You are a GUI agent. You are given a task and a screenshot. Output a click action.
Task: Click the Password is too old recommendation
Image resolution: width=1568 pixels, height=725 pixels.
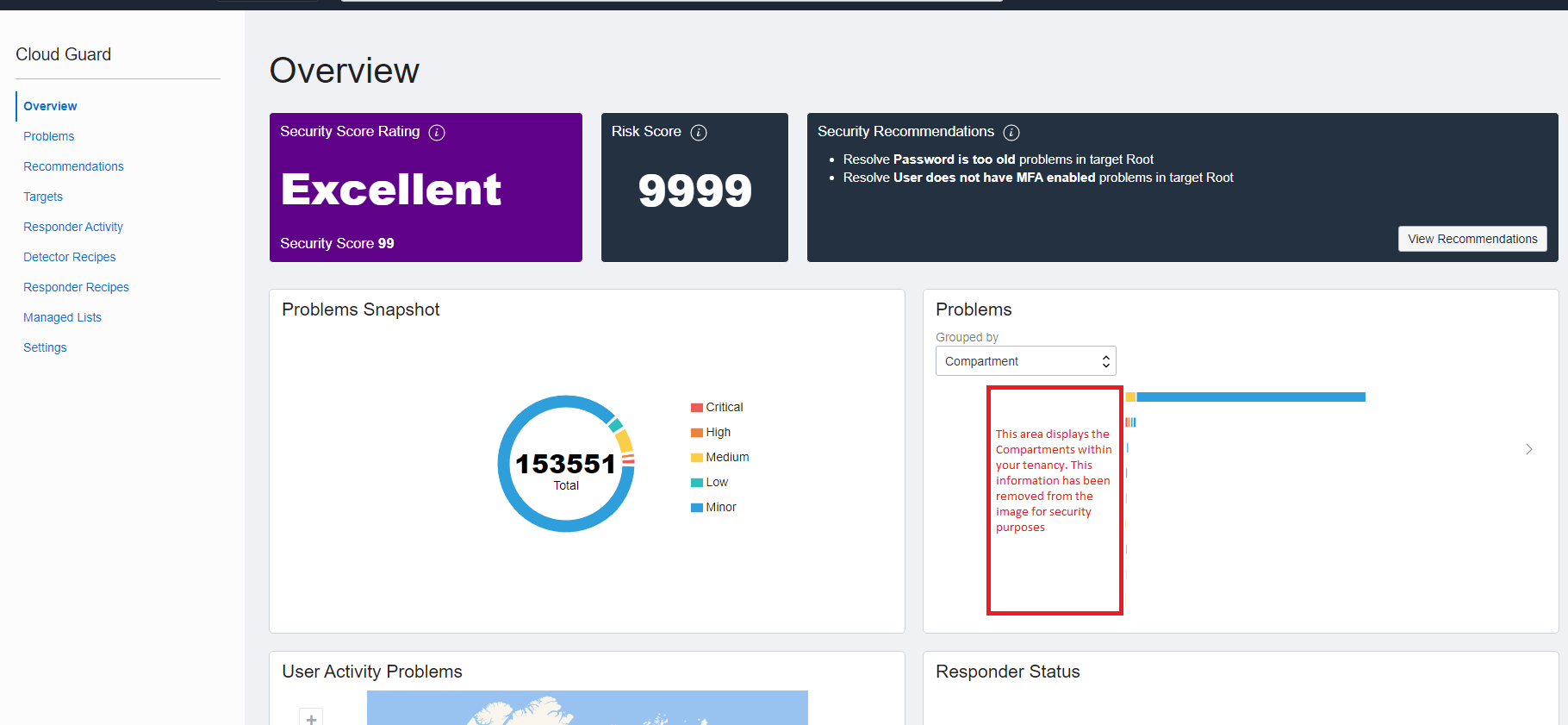coord(999,159)
